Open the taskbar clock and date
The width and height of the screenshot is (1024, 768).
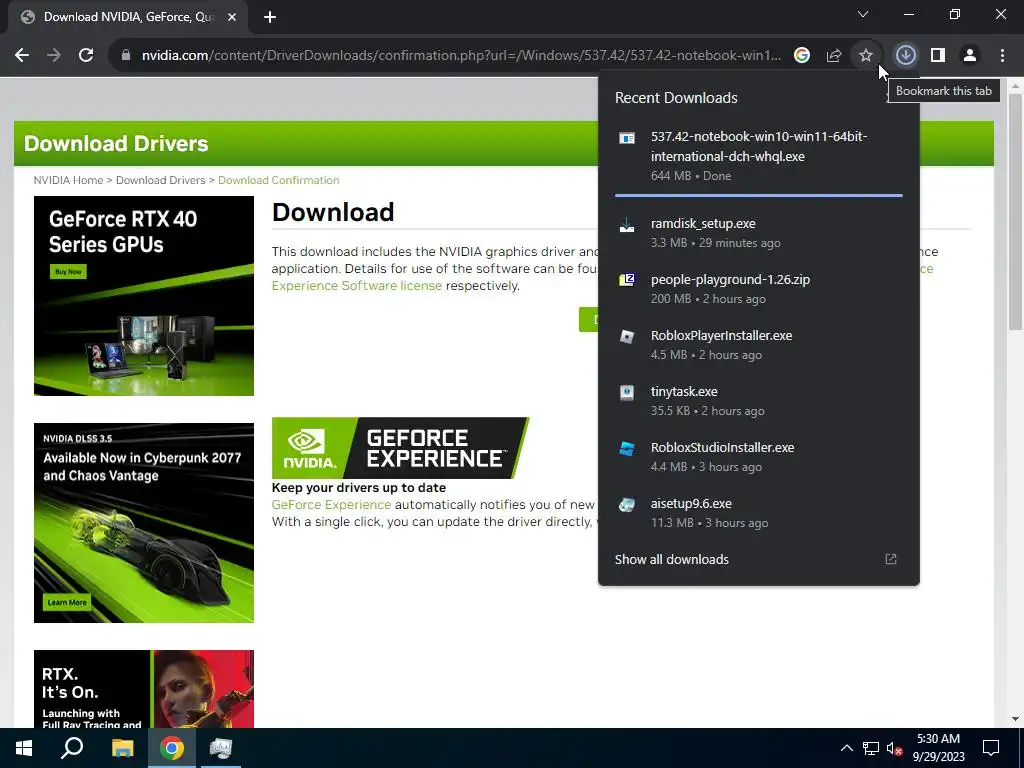click(938, 748)
